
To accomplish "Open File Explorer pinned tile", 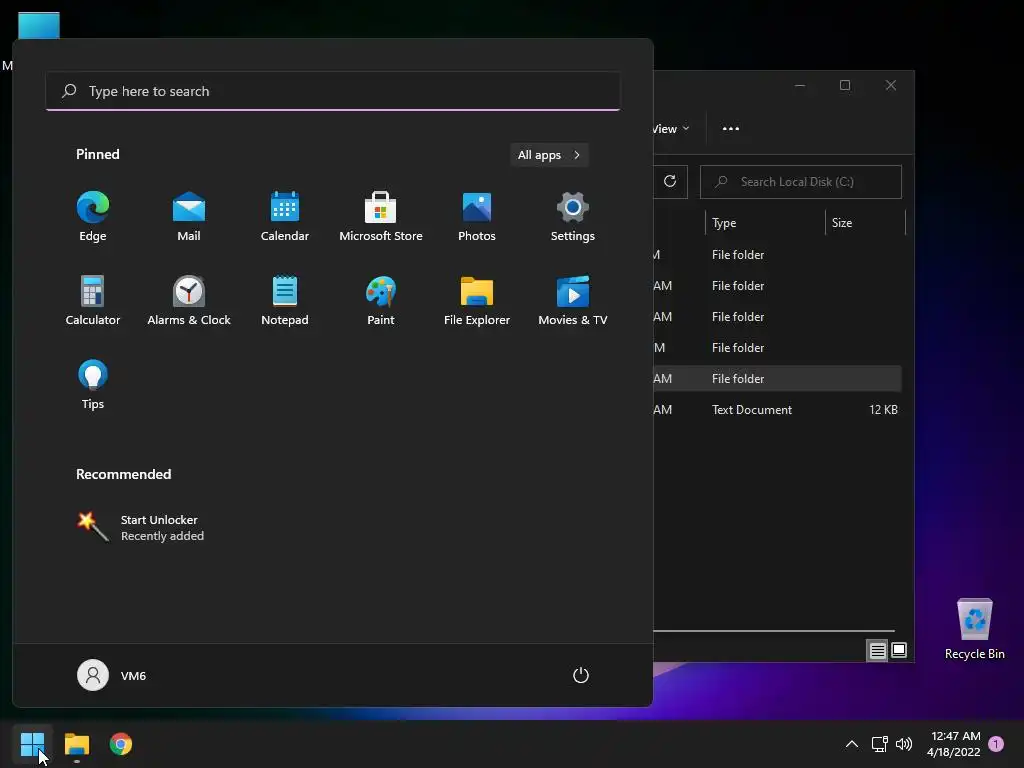I will pos(477,301).
